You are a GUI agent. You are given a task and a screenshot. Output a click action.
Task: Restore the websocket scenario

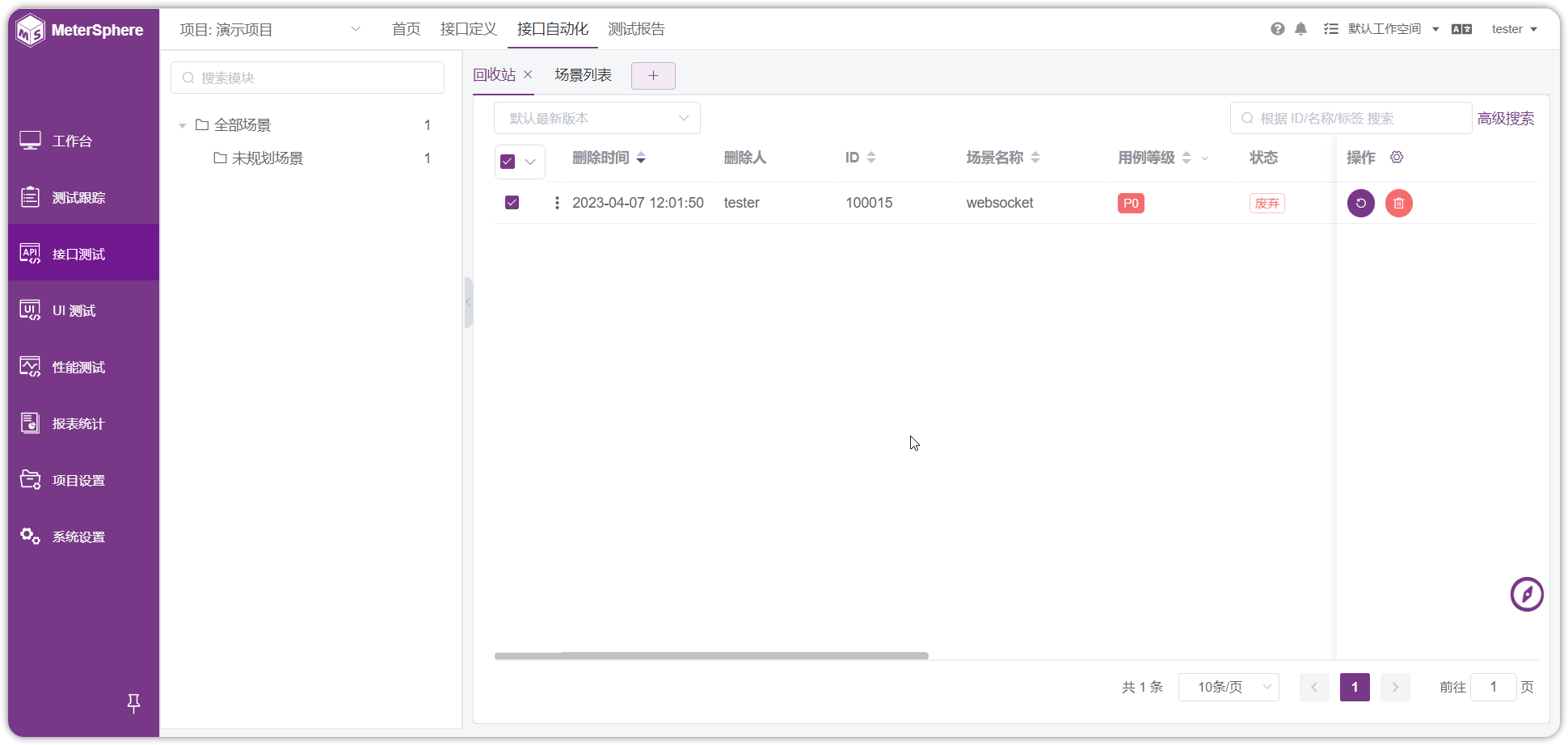pos(1361,203)
